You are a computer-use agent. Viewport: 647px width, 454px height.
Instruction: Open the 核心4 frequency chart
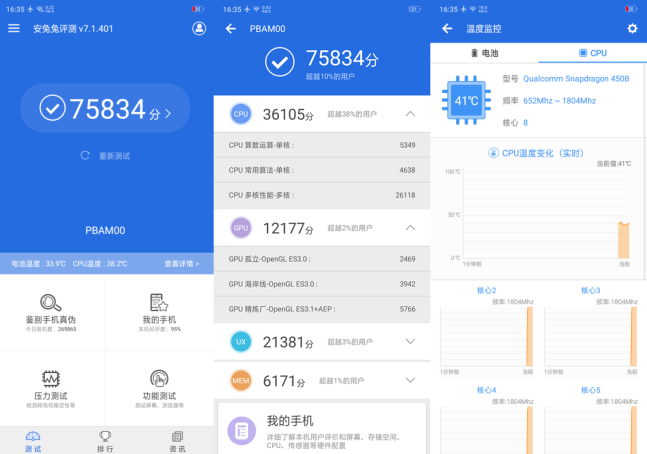click(486, 430)
